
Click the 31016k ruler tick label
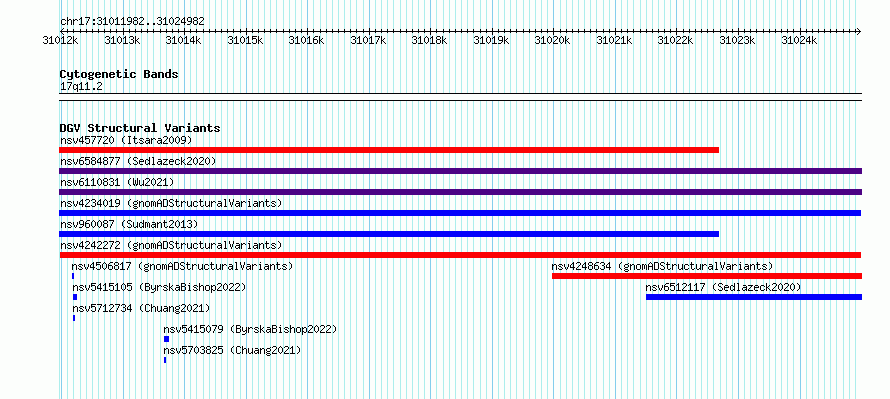coord(307,40)
